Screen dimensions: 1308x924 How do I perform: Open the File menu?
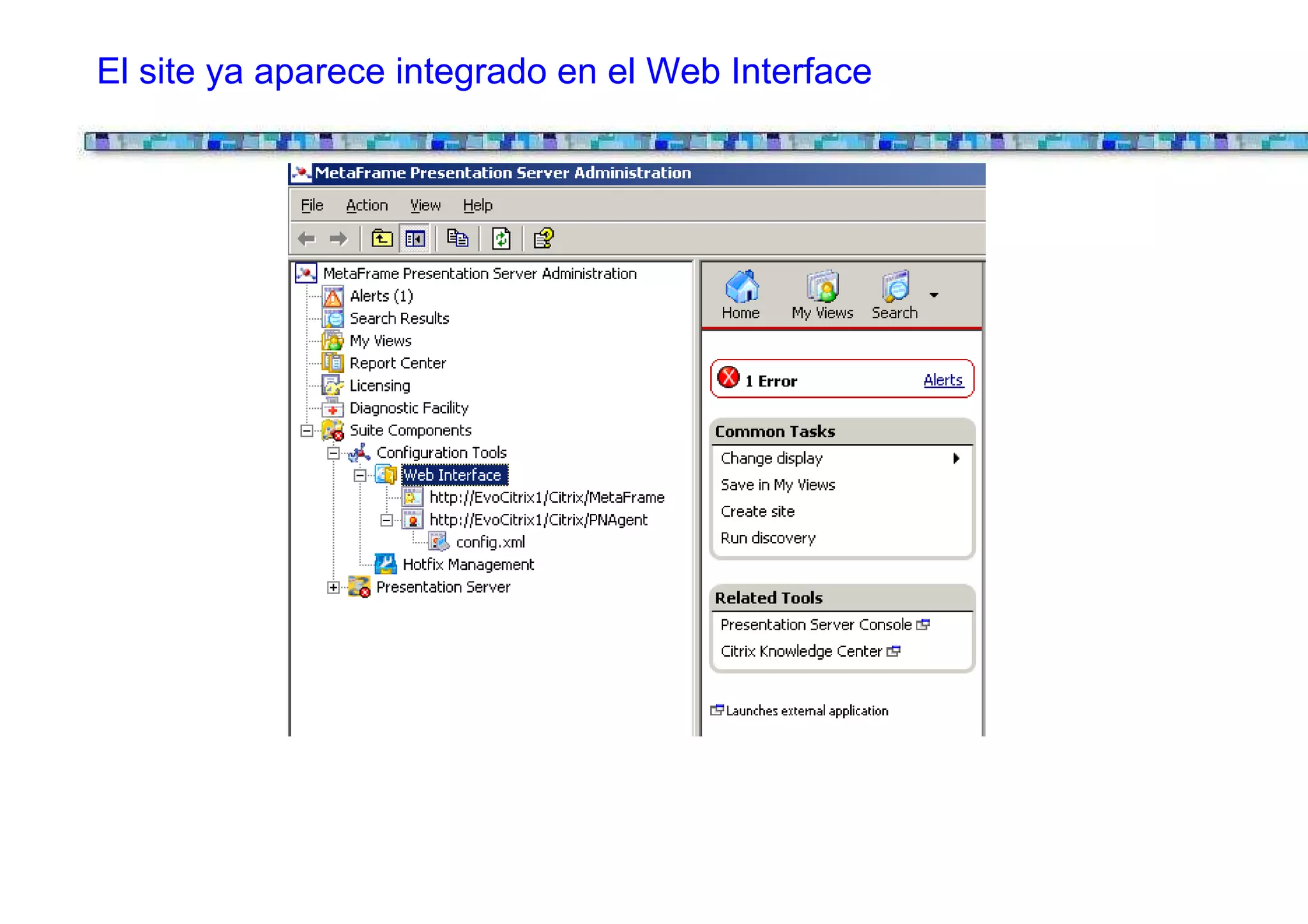pos(312,205)
